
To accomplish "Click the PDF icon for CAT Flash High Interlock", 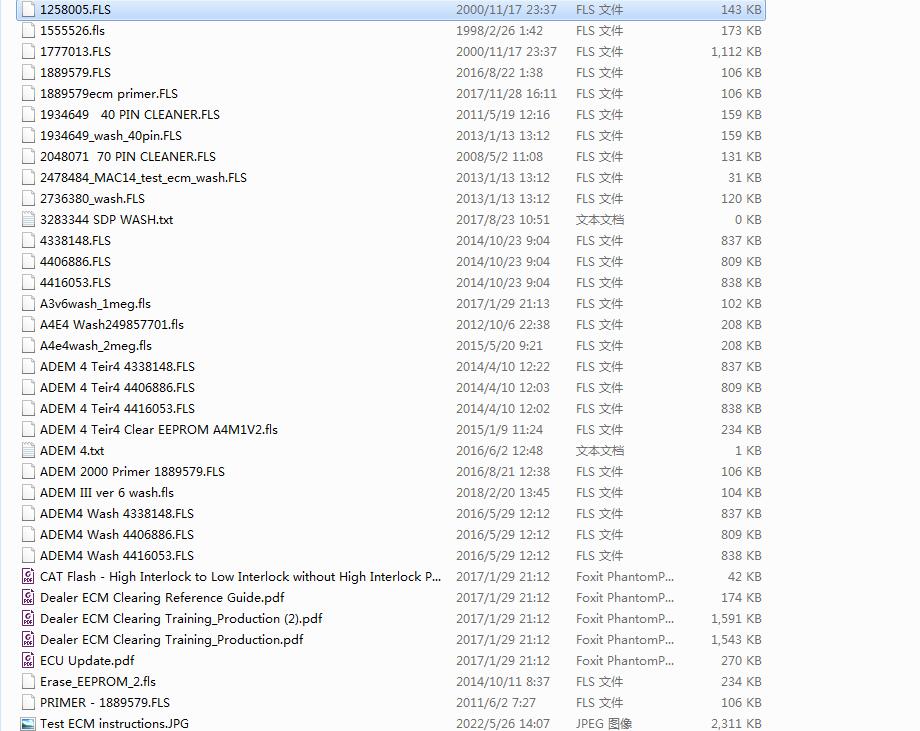I will pyautogui.click(x=28, y=576).
